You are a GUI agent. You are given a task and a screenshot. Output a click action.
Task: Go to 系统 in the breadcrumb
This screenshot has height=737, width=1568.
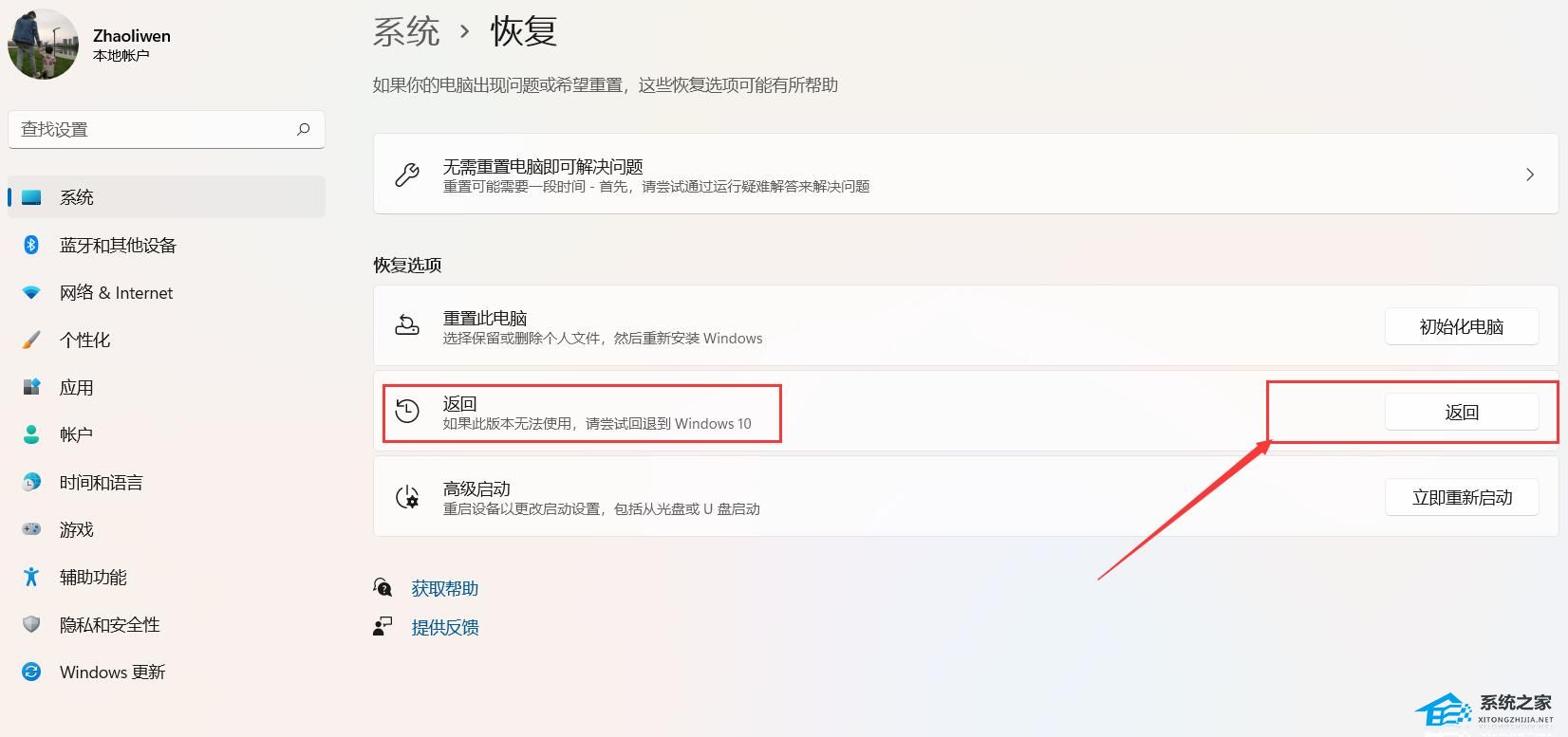[x=406, y=31]
